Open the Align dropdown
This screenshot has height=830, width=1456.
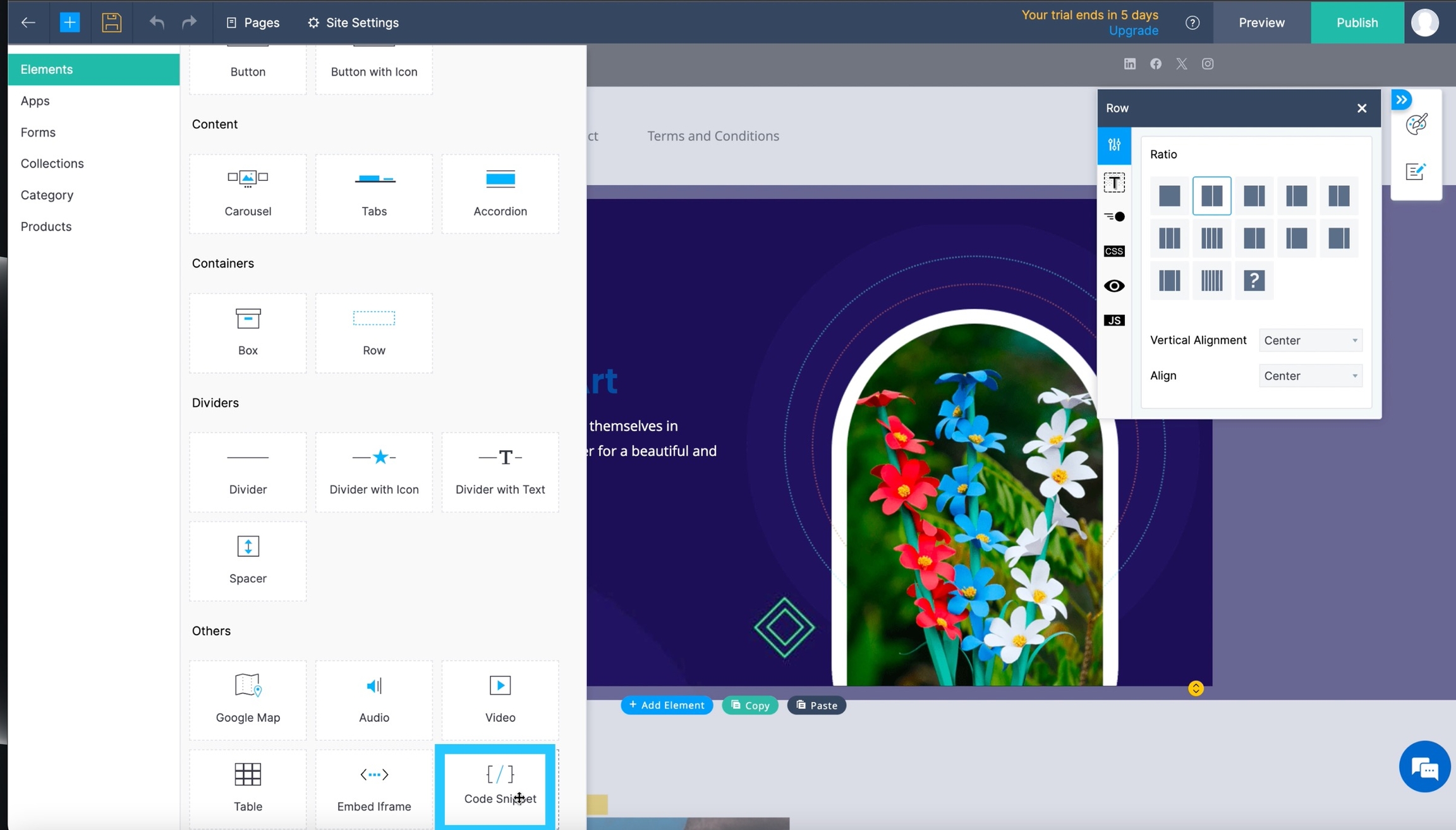1310,375
